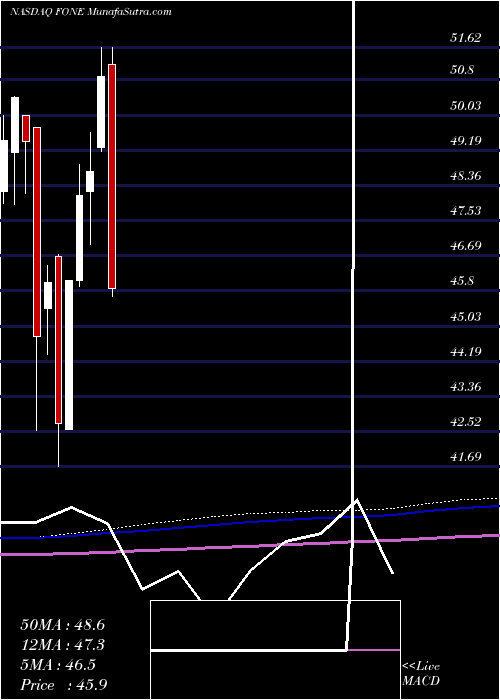Screen dimensions: 500x700
Task: Select the 46.69 price axis label
Action: click(465, 246)
